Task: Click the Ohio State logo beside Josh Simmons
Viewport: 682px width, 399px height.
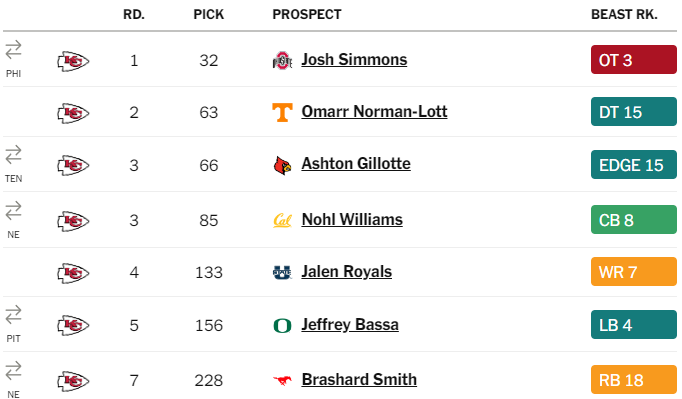Action: click(x=282, y=60)
